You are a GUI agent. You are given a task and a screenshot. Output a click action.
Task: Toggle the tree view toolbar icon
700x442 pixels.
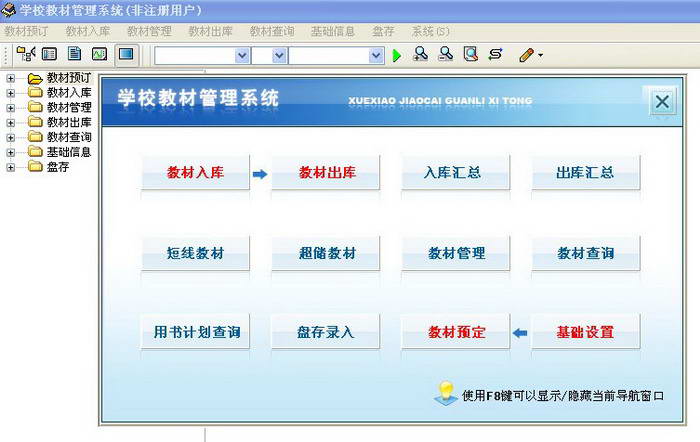[x=25, y=54]
